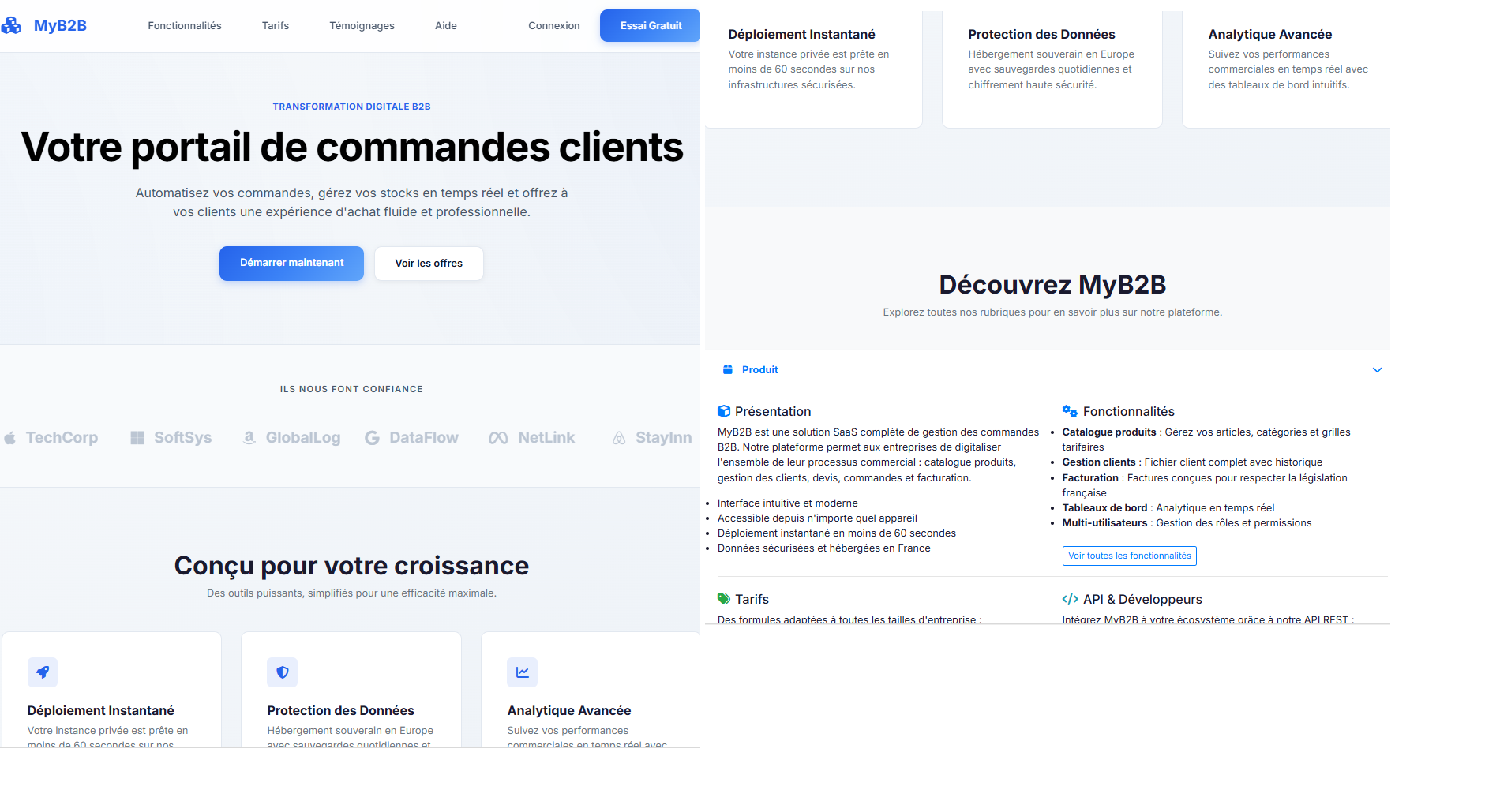1500x812 pixels.
Task: Go to the Tarifs navigation item
Action: [276, 26]
